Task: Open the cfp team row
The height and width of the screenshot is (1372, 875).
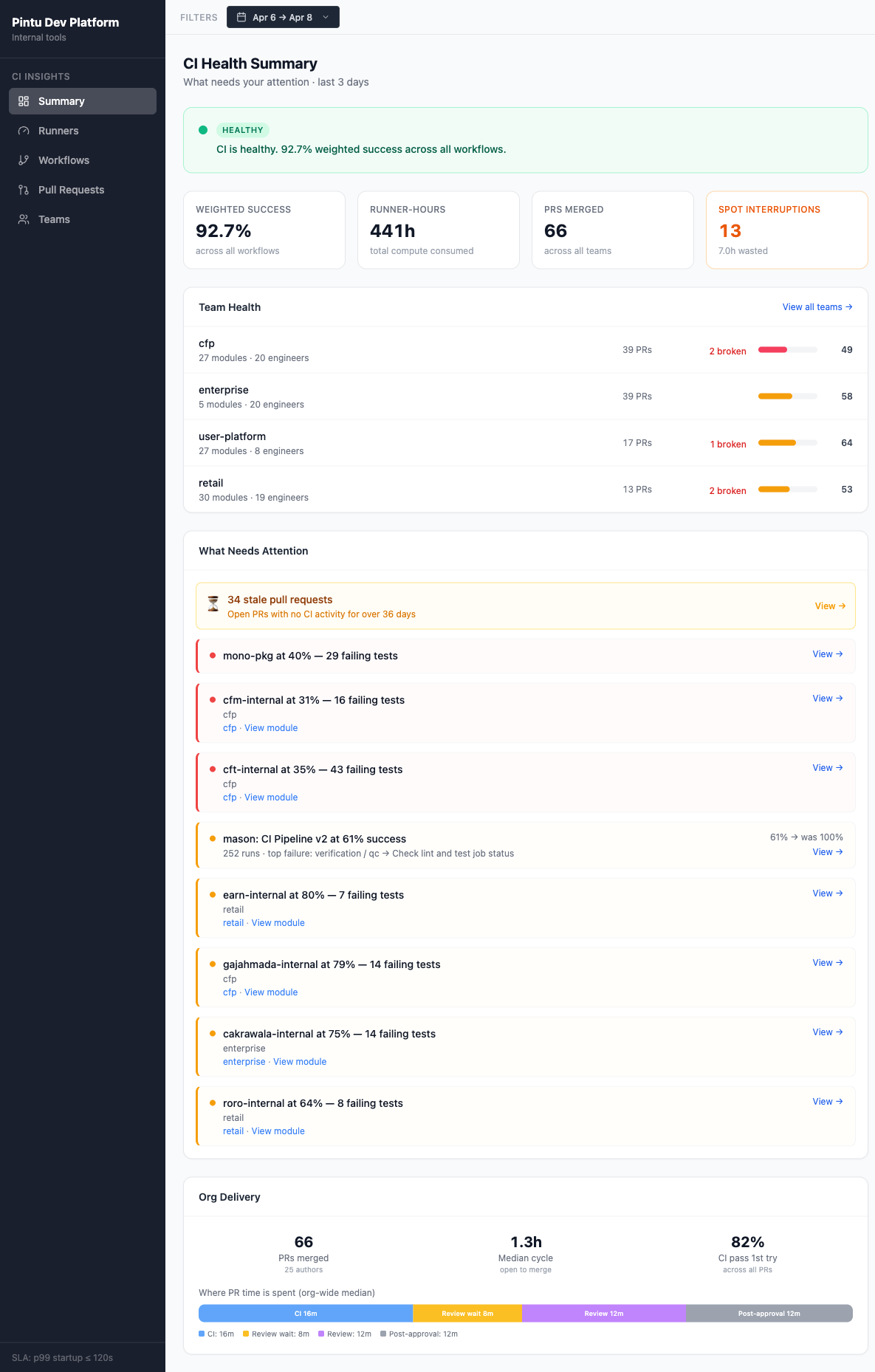Action: (526, 350)
